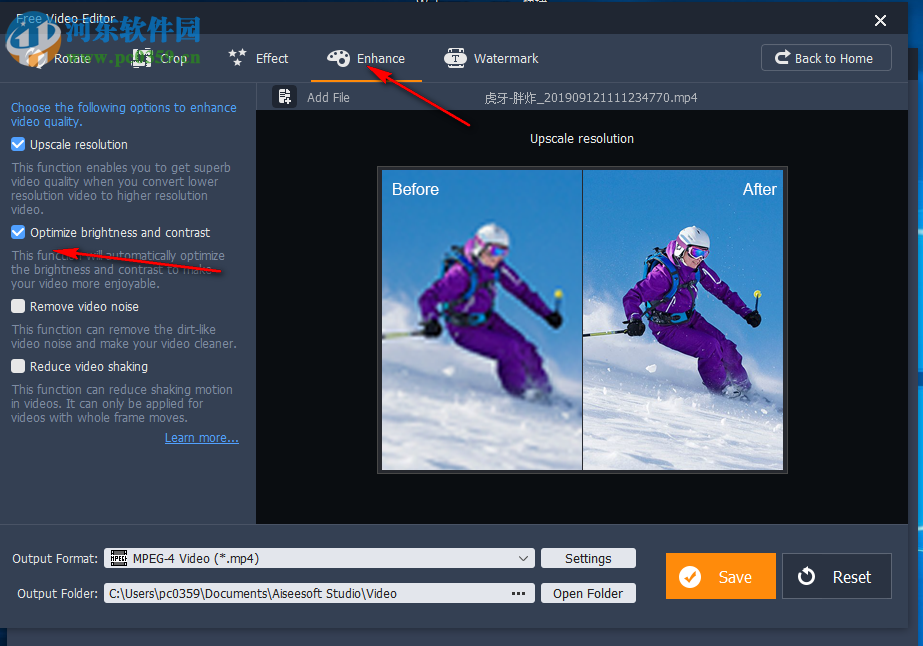Click the Settings button

point(588,558)
